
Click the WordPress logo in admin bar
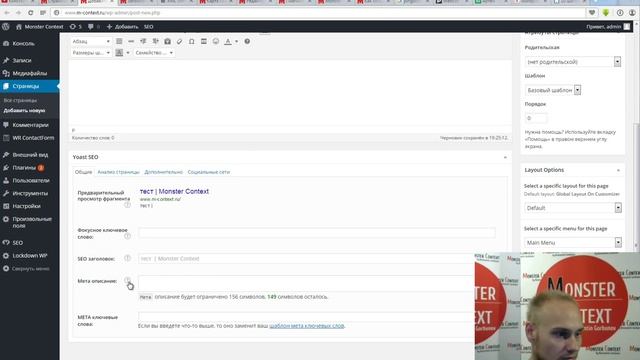tap(6, 27)
